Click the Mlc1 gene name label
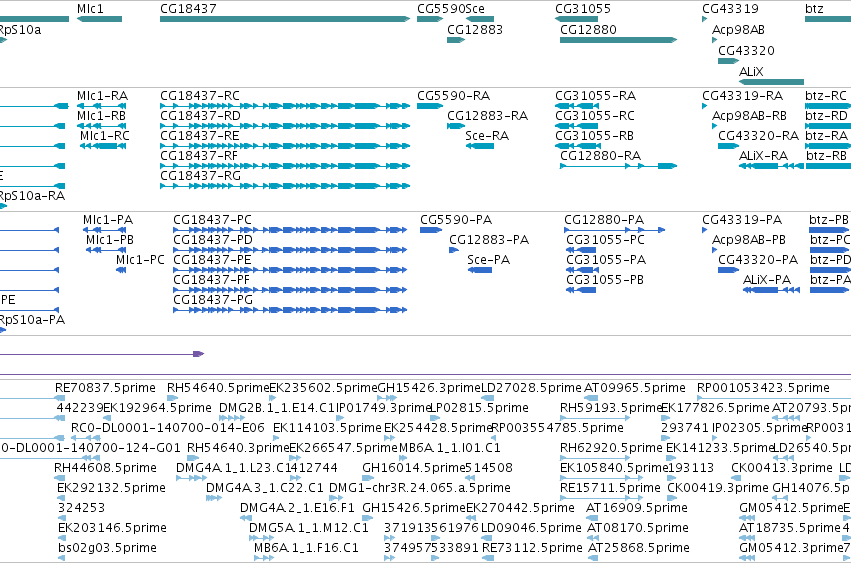The width and height of the screenshot is (851, 563). click(90, 9)
